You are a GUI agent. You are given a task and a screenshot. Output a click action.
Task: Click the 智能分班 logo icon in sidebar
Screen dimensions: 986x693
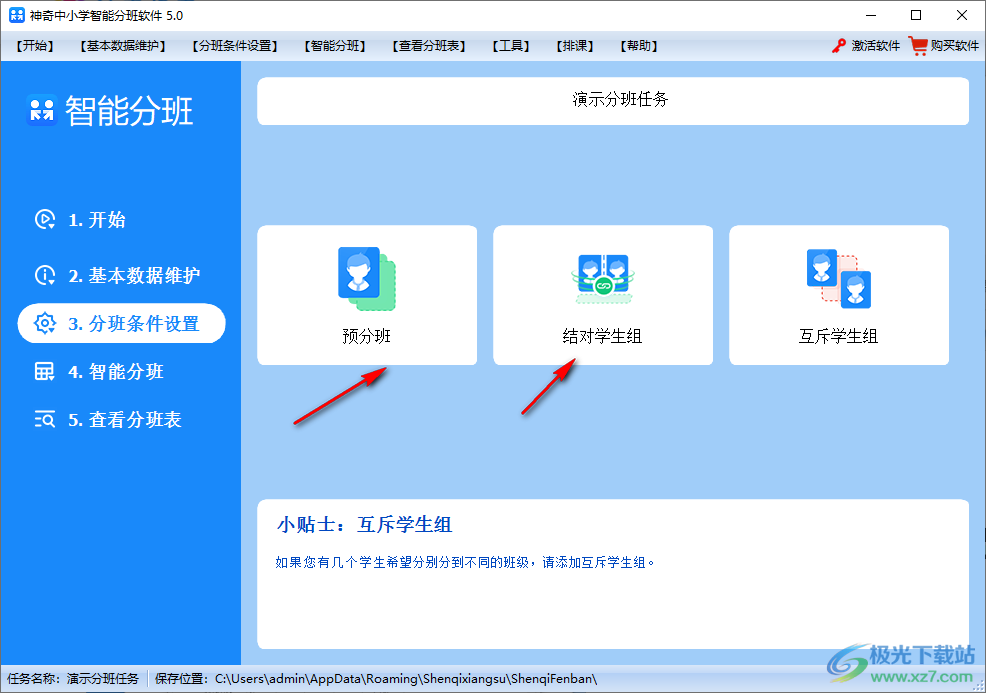coord(42,111)
